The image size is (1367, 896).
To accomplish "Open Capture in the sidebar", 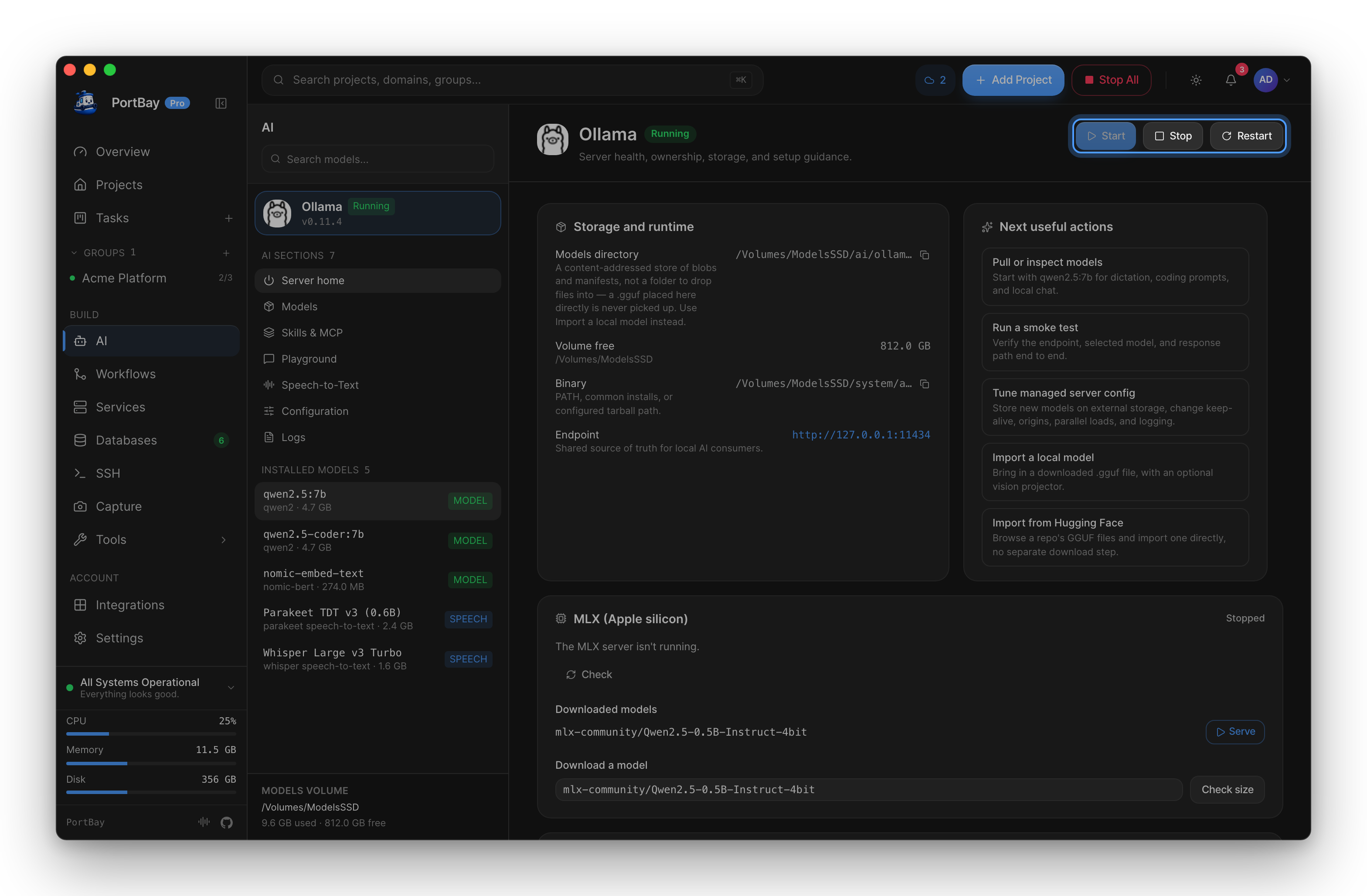I will coord(151,506).
